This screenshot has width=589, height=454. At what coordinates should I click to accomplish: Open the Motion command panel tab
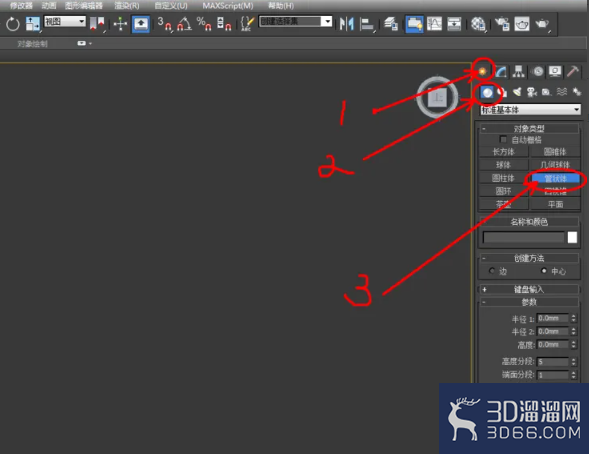pos(538,71)
